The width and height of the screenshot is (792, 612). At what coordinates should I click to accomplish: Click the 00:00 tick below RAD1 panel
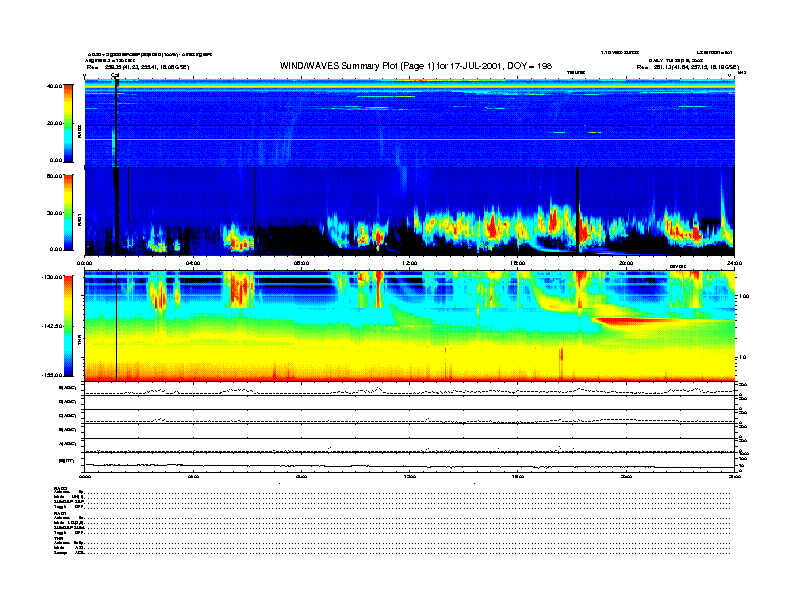(84, 263)
